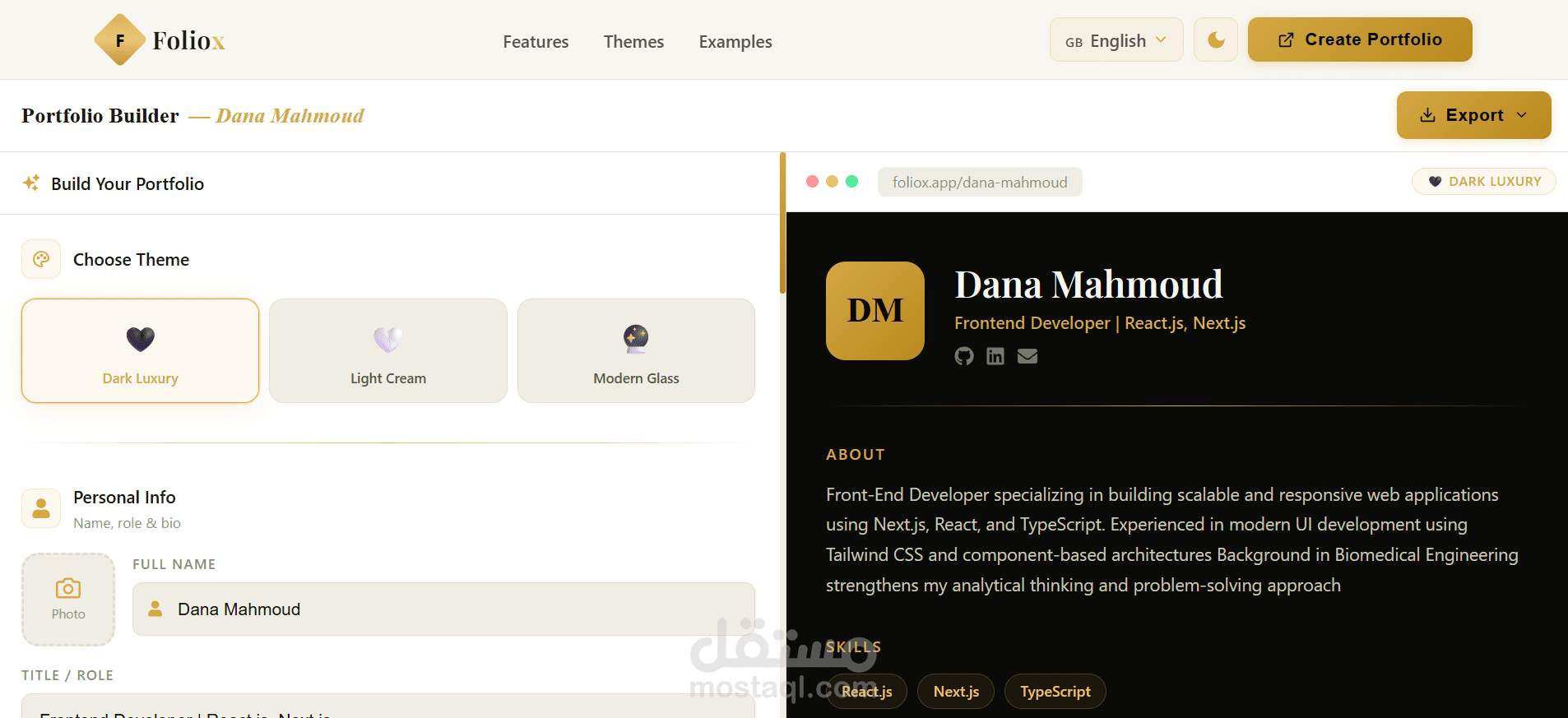Open the English language dropdown
1568x718 pixels.
(1116, 39)
